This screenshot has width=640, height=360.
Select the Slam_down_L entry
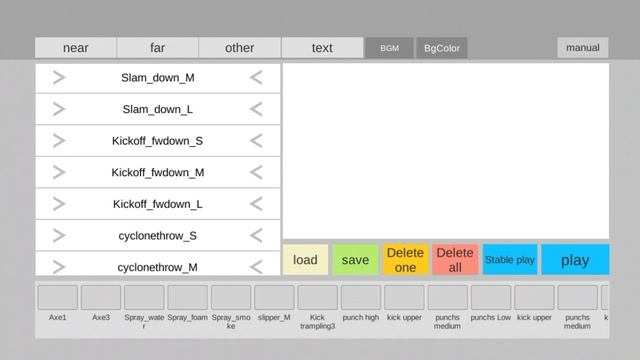[158, 109]
